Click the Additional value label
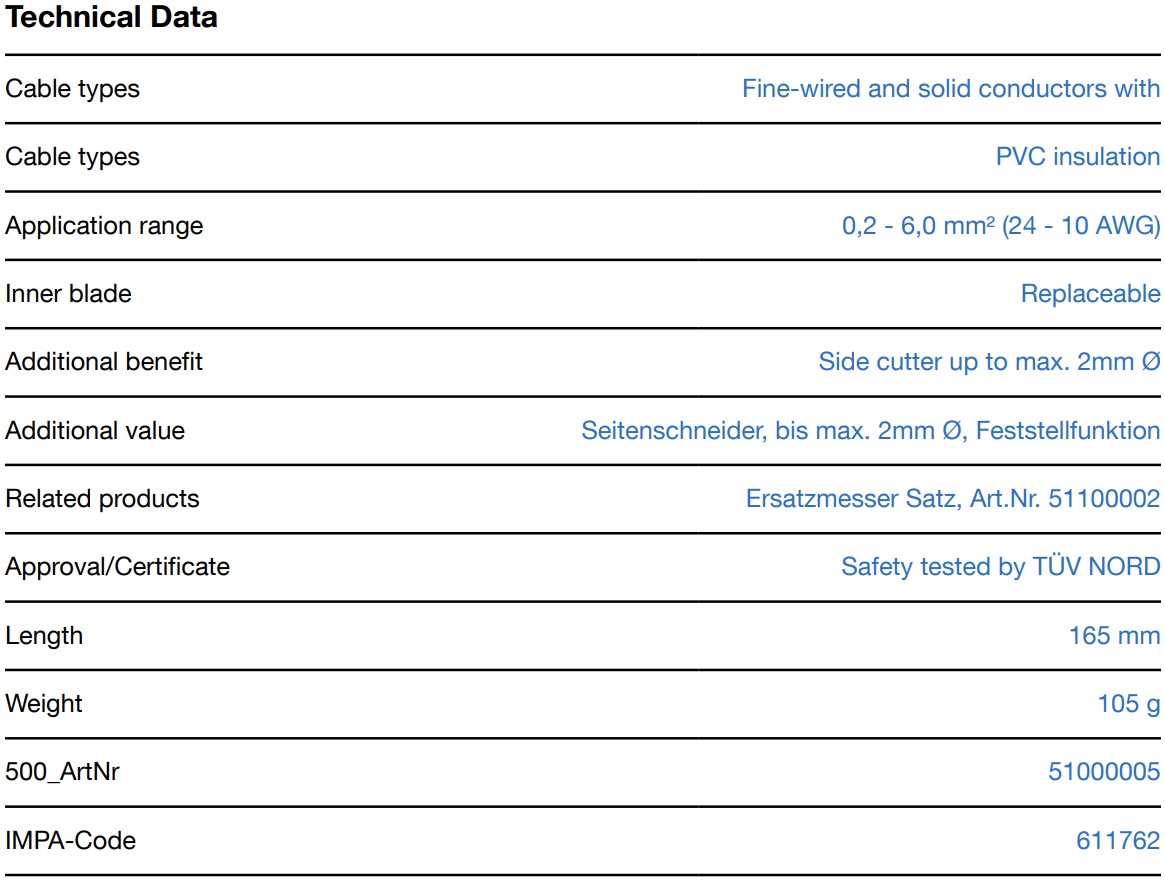1165x882 pixels. (x=95, y=431)
